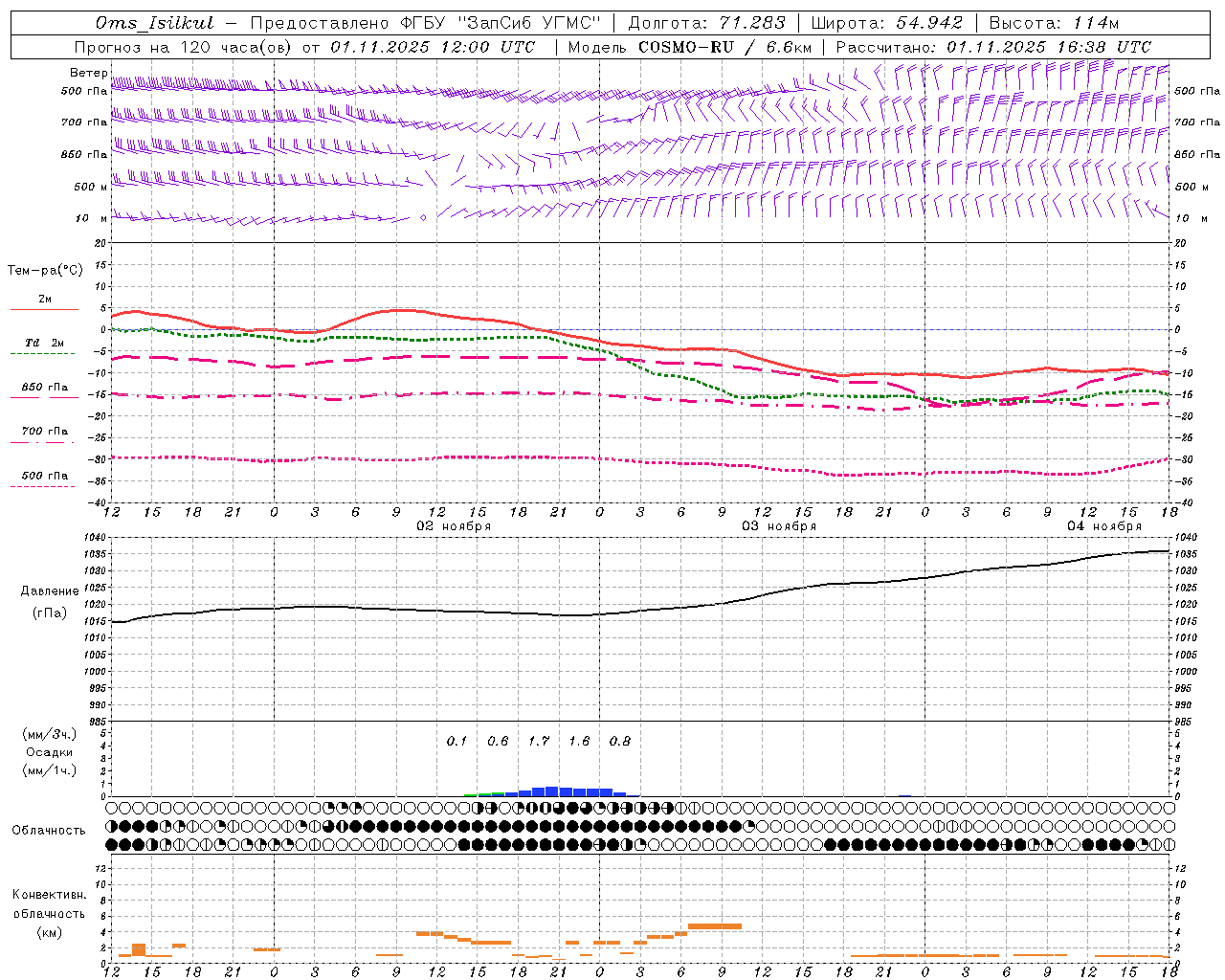Click the station name Oms_Isilkul in the header

154,23
